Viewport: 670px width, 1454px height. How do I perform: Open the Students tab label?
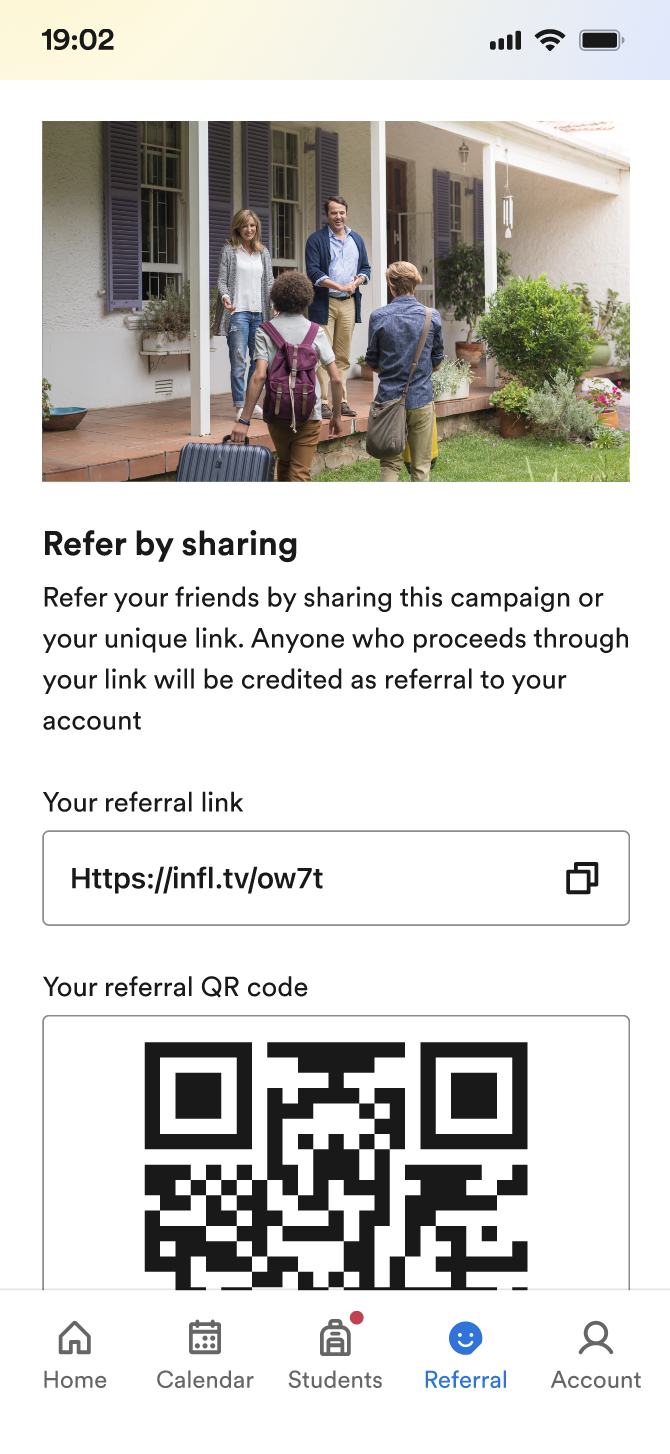tap(335, 1380)
